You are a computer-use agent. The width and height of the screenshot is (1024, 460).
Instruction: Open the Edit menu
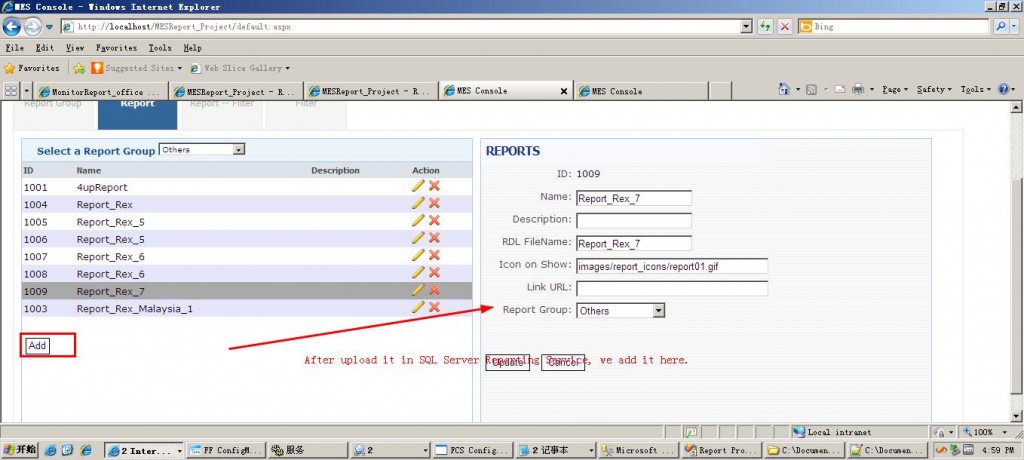[45, 48]
